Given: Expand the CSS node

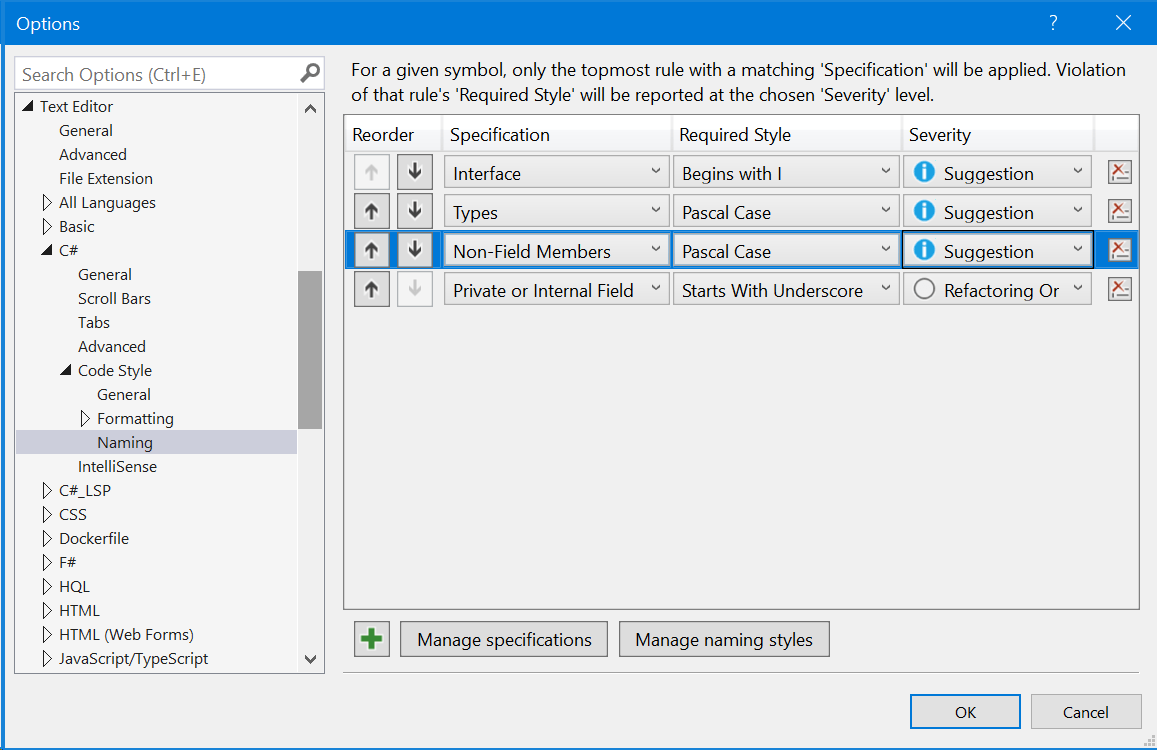Looking at the screenshot, I should [47, 515].
